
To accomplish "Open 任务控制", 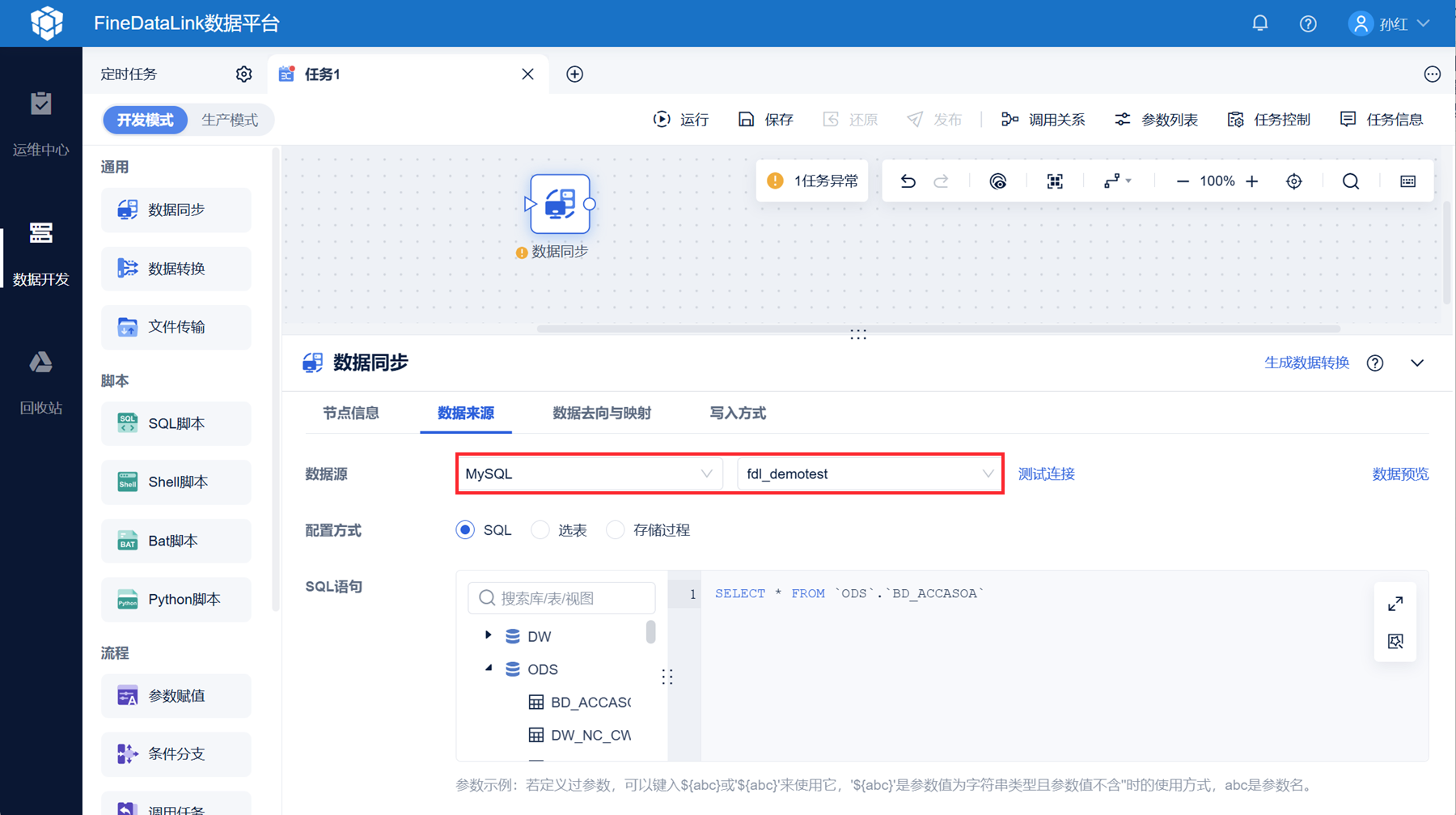I will [x=1268, y=120].
